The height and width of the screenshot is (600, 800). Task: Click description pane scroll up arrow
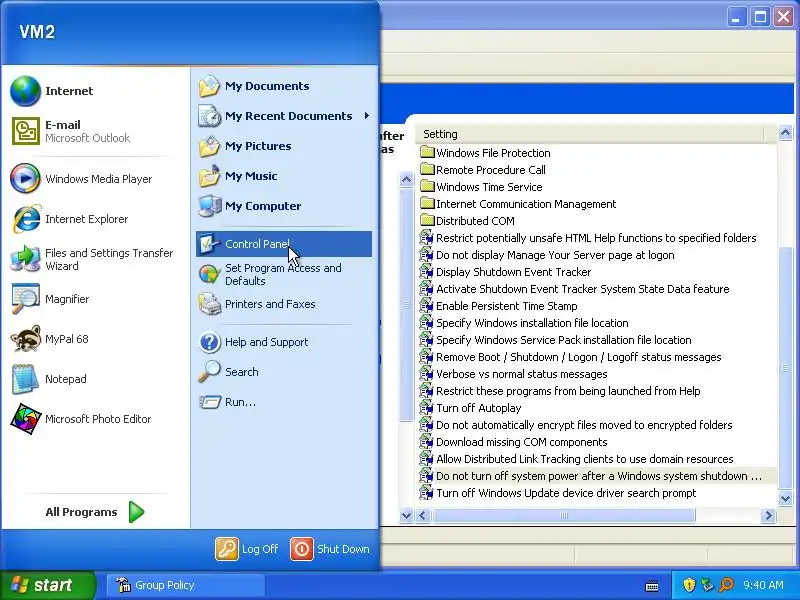pyautogui.click(x=406, y=180)
